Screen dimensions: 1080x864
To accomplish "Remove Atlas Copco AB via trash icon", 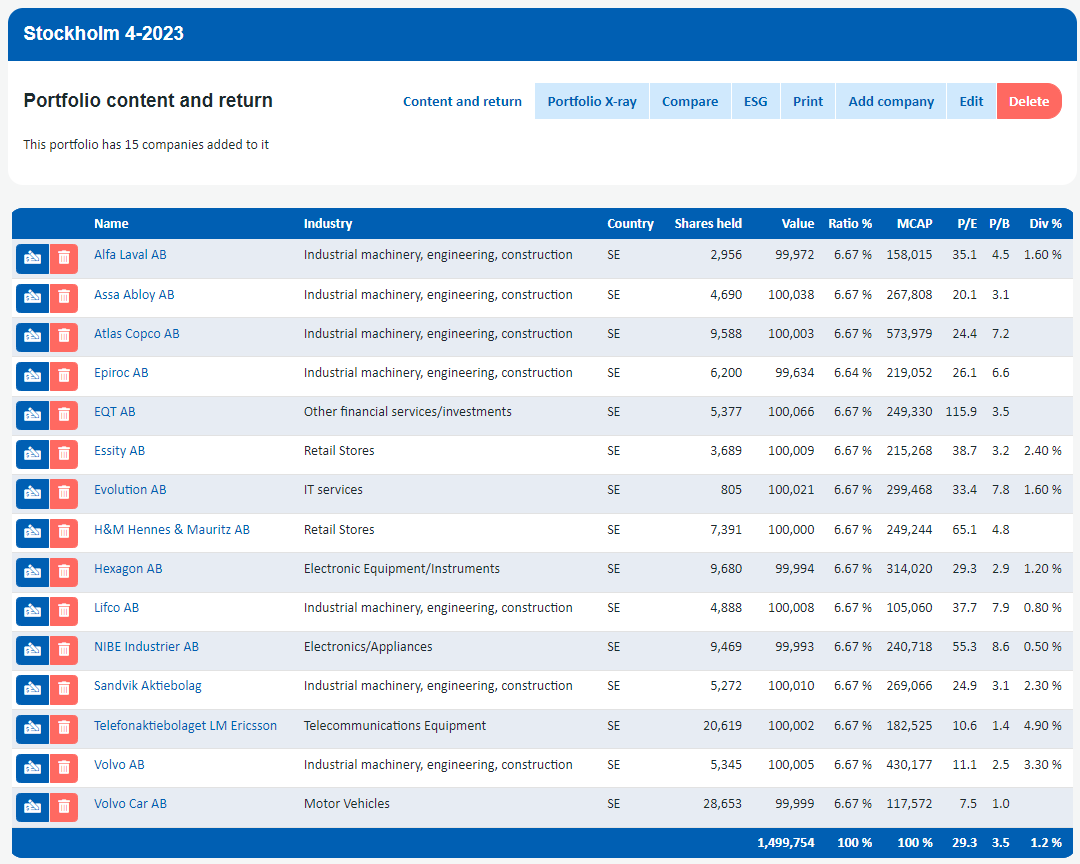I will point(64,336).
